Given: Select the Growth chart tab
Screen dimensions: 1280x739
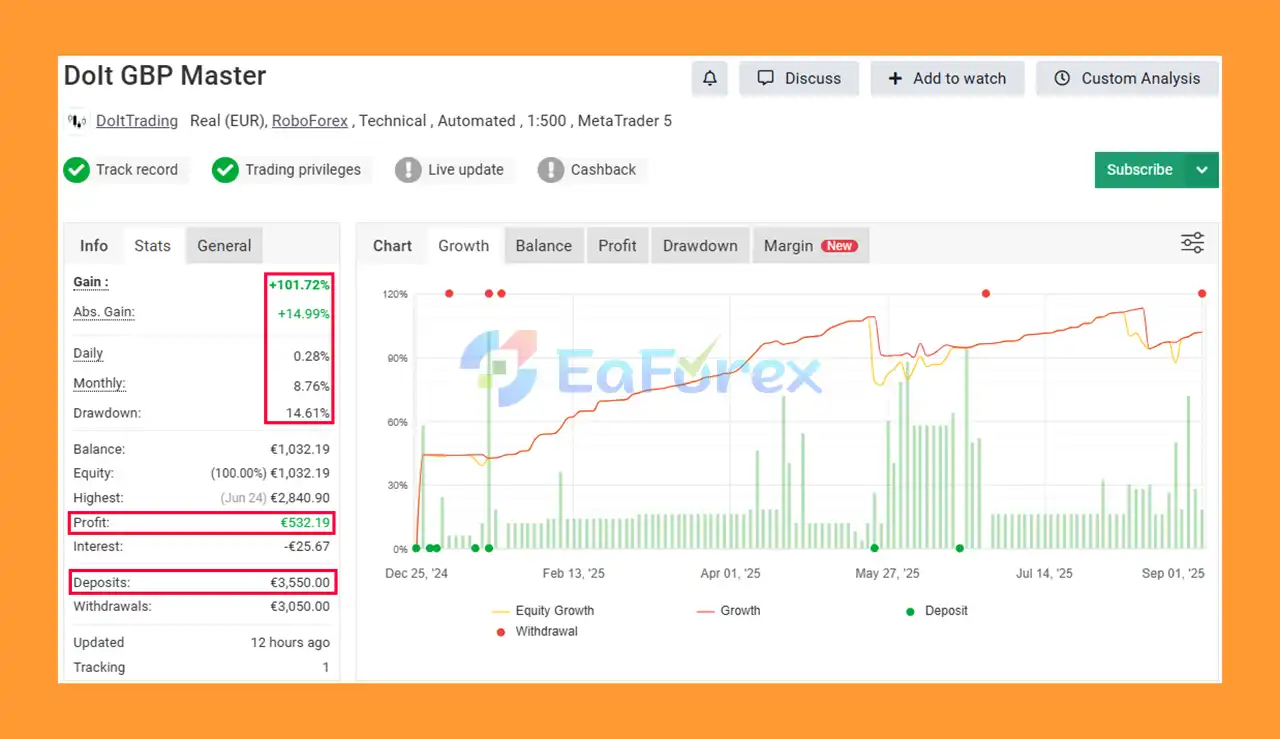Looking at the screenshot, I should [x=464, y=246].
